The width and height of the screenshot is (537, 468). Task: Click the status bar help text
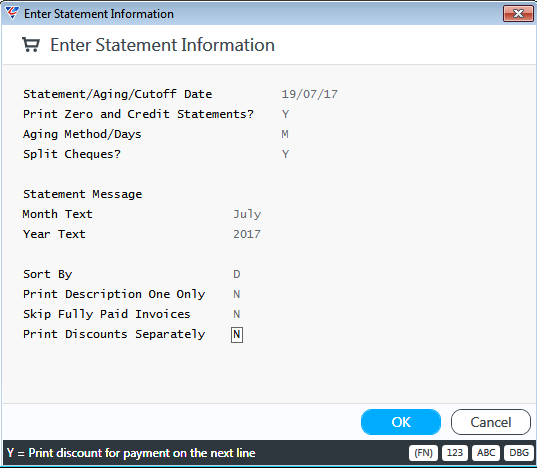(x=131, y=453)
